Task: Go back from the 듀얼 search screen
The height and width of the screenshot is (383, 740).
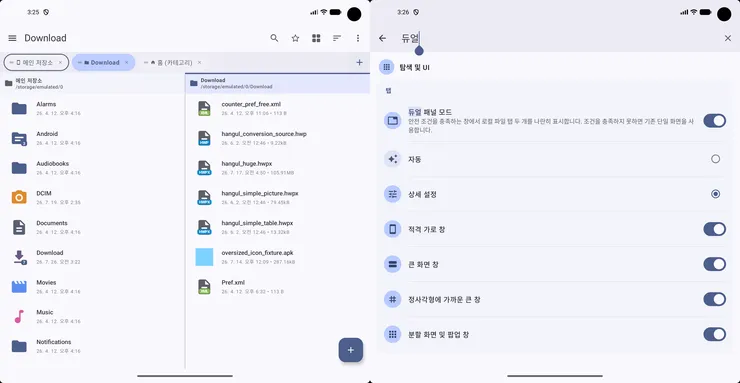Action: point(382,38)
